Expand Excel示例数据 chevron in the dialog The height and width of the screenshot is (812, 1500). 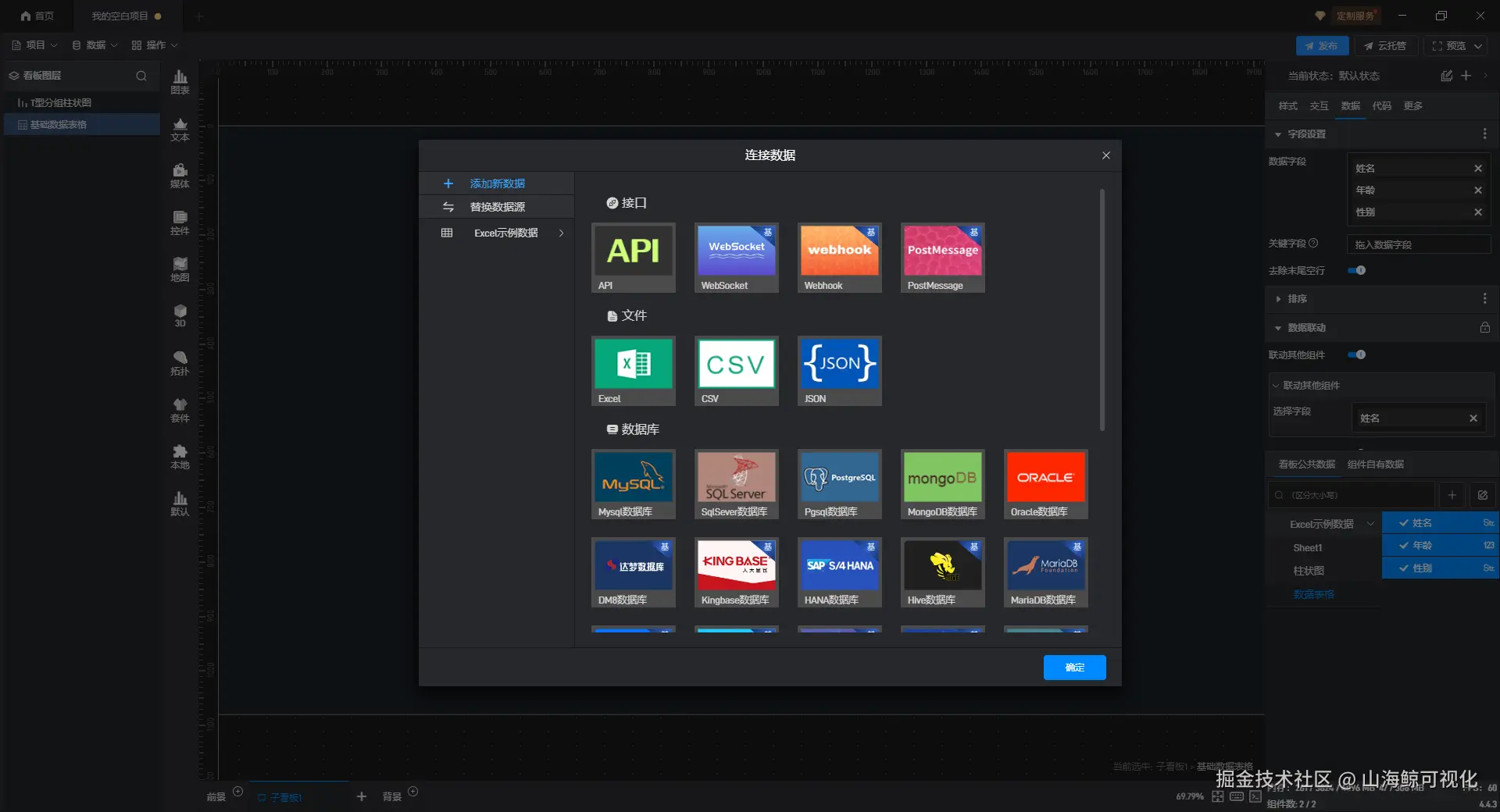pos(561,233)
